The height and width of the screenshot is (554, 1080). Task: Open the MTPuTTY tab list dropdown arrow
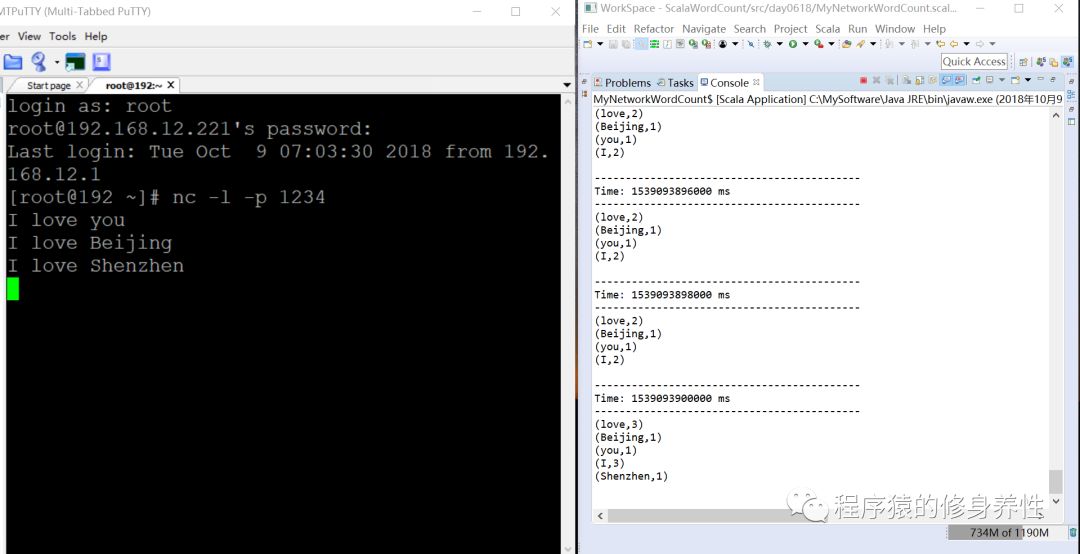point(567,85)
